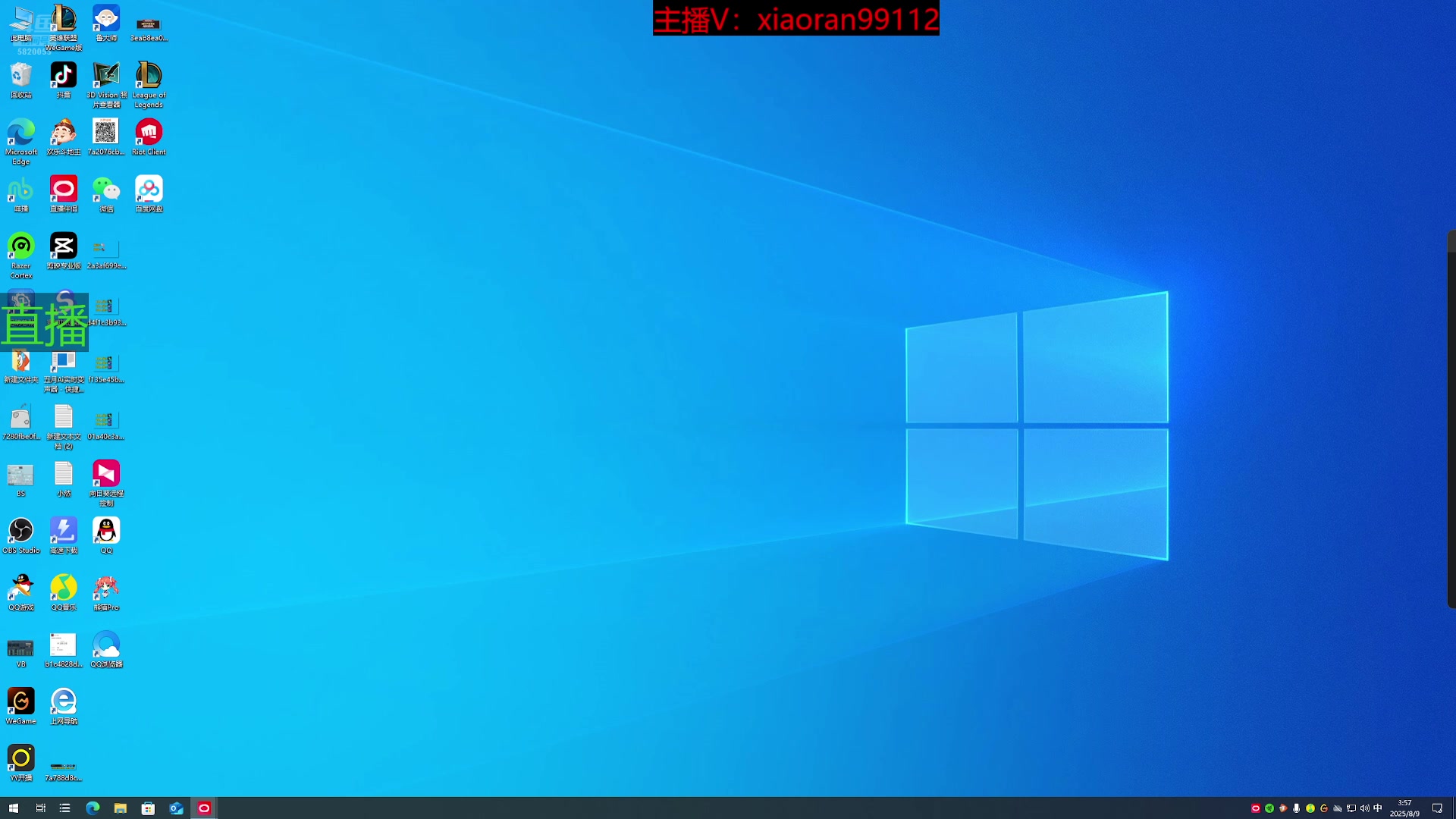Open the clock showing 3:57 2025/8/9

point(1404,808)
